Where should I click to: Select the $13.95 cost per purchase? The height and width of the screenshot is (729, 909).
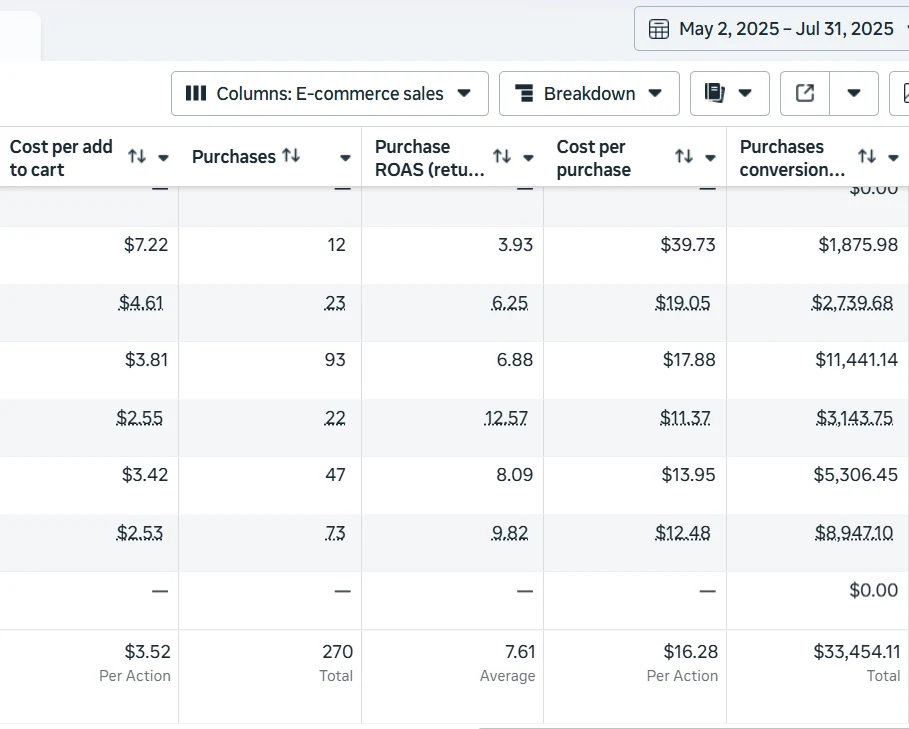pos(689,475)
